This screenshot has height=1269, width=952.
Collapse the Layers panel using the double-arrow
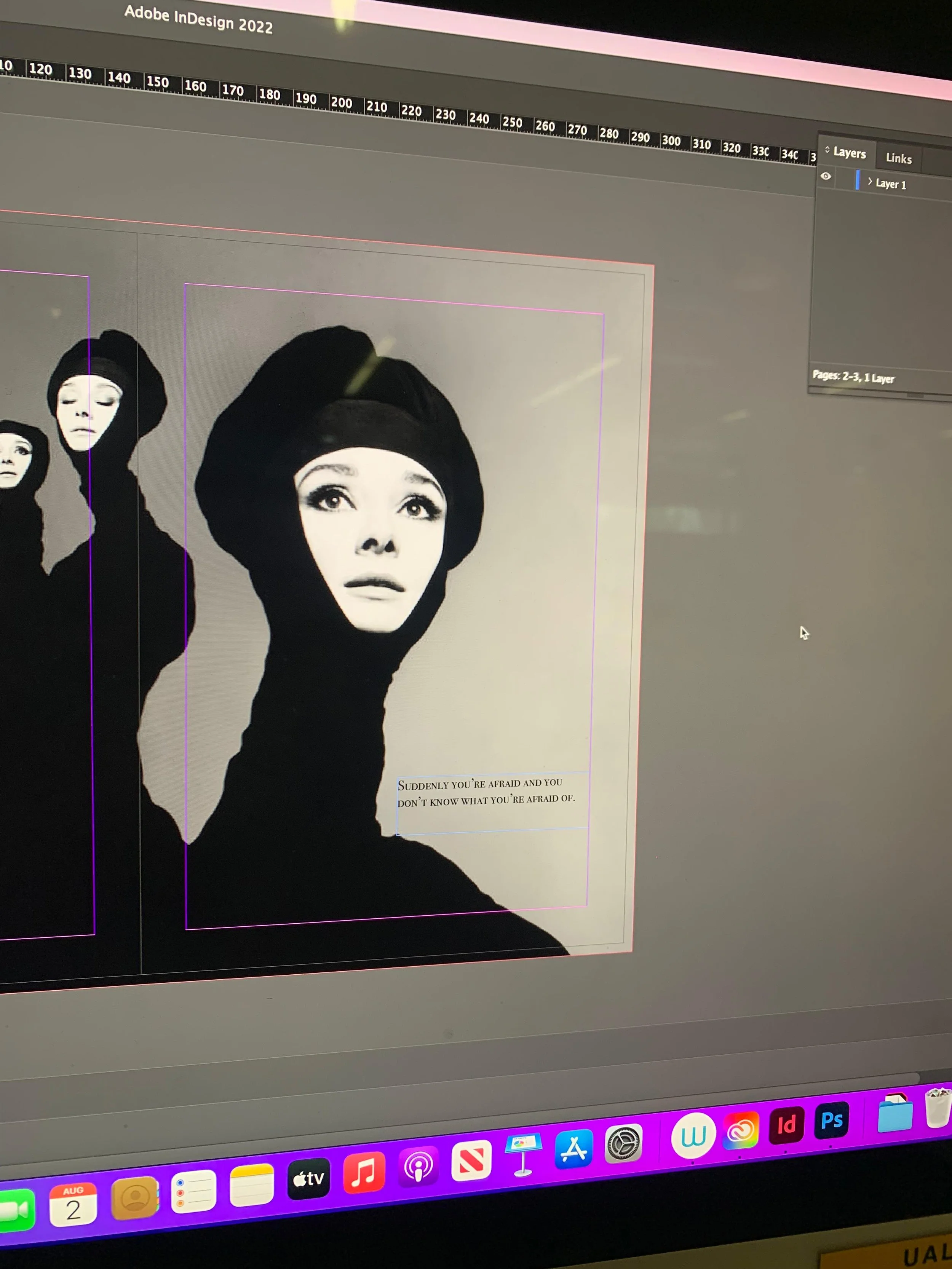[827, 150]
